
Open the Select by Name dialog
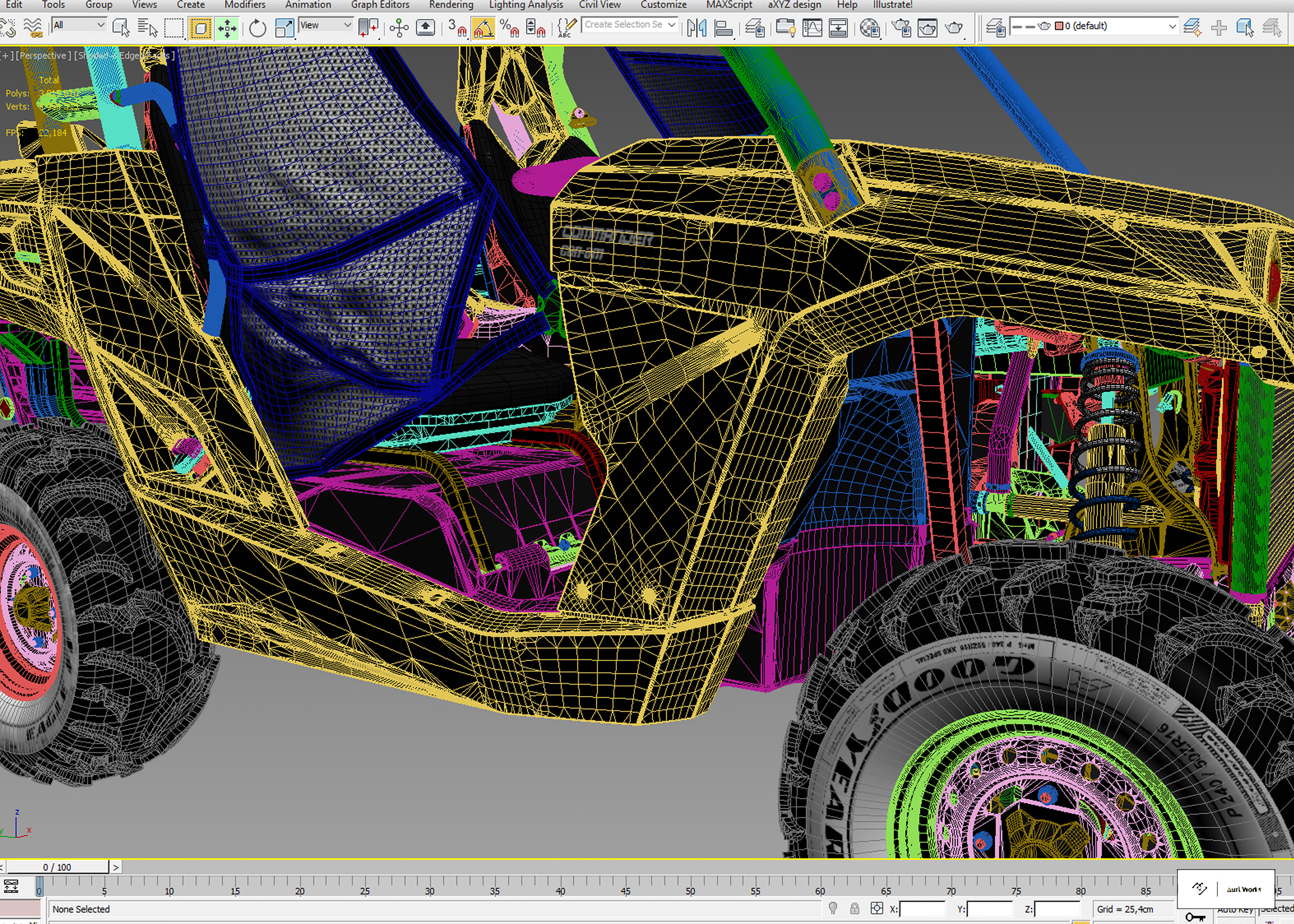point(148,27)
